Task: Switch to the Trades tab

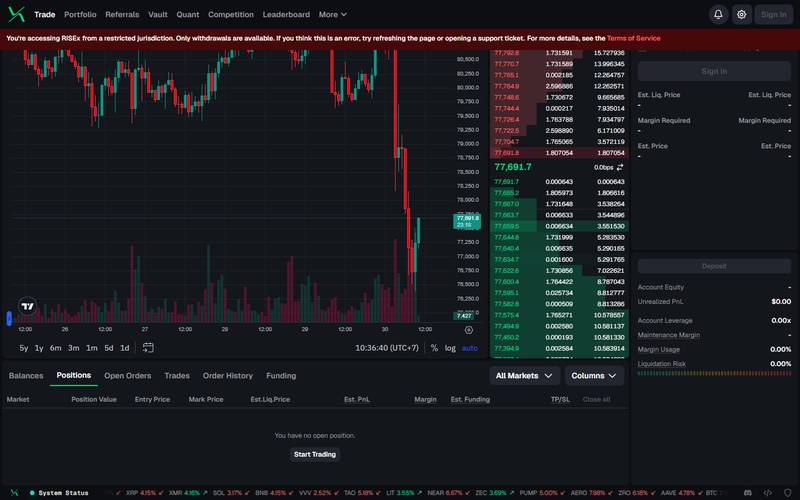Action: coord(177,376)
